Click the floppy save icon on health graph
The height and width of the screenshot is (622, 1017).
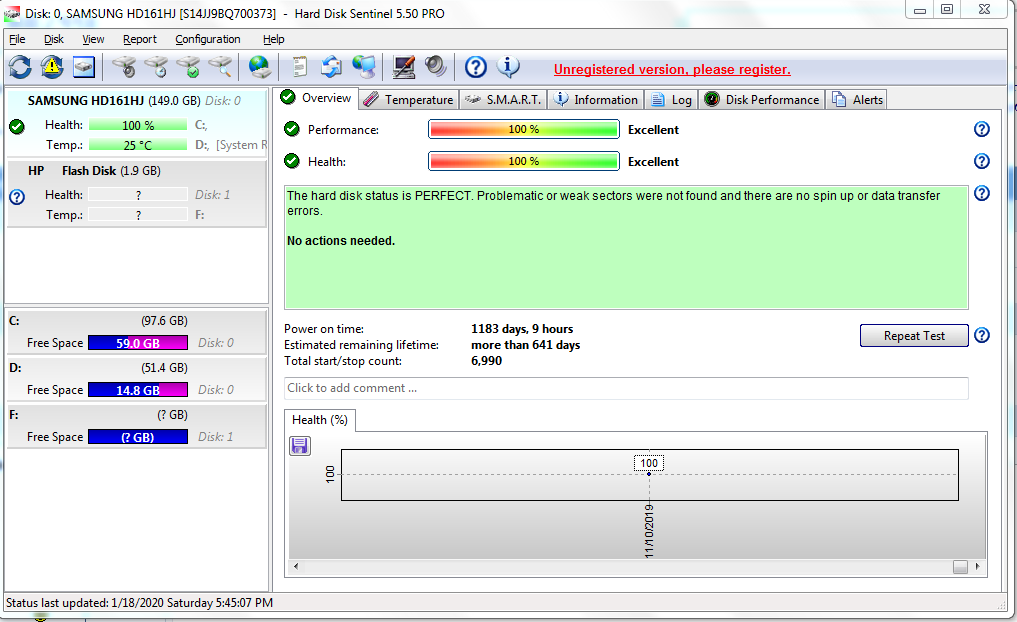coord(300,446)
